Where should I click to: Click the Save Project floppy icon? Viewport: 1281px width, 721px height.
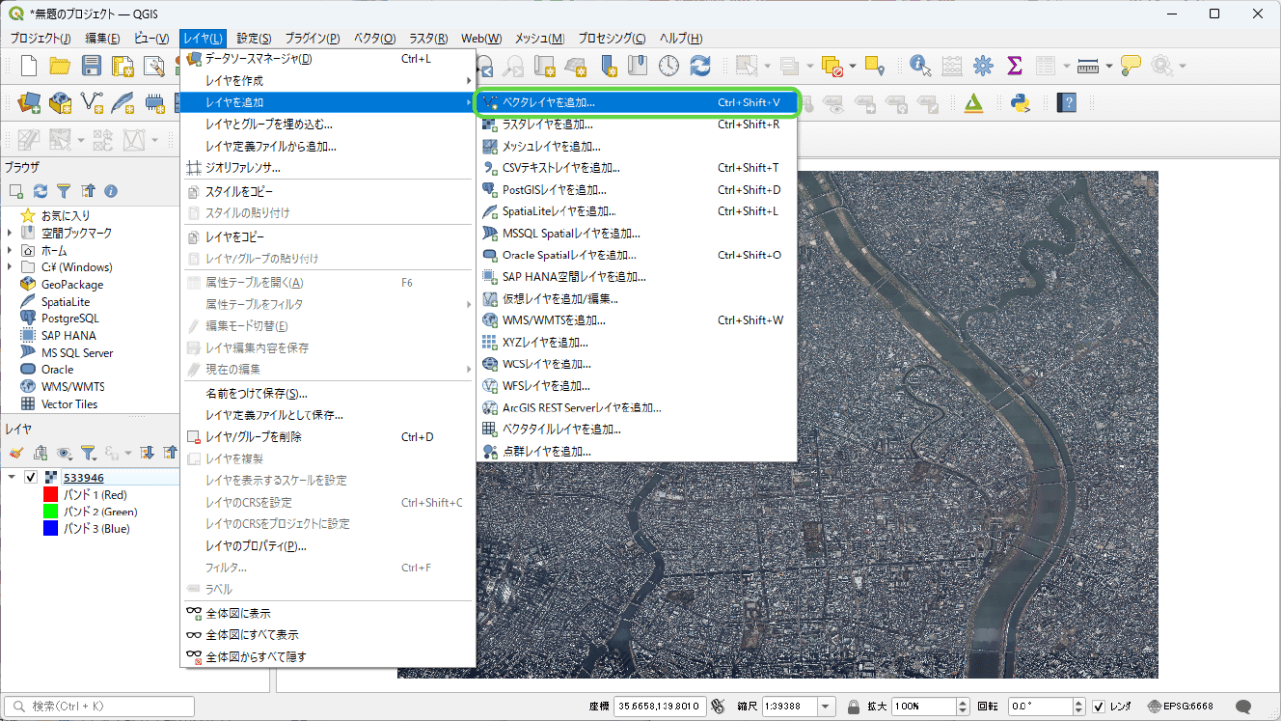pyautogui.click(x=92, y=66)
